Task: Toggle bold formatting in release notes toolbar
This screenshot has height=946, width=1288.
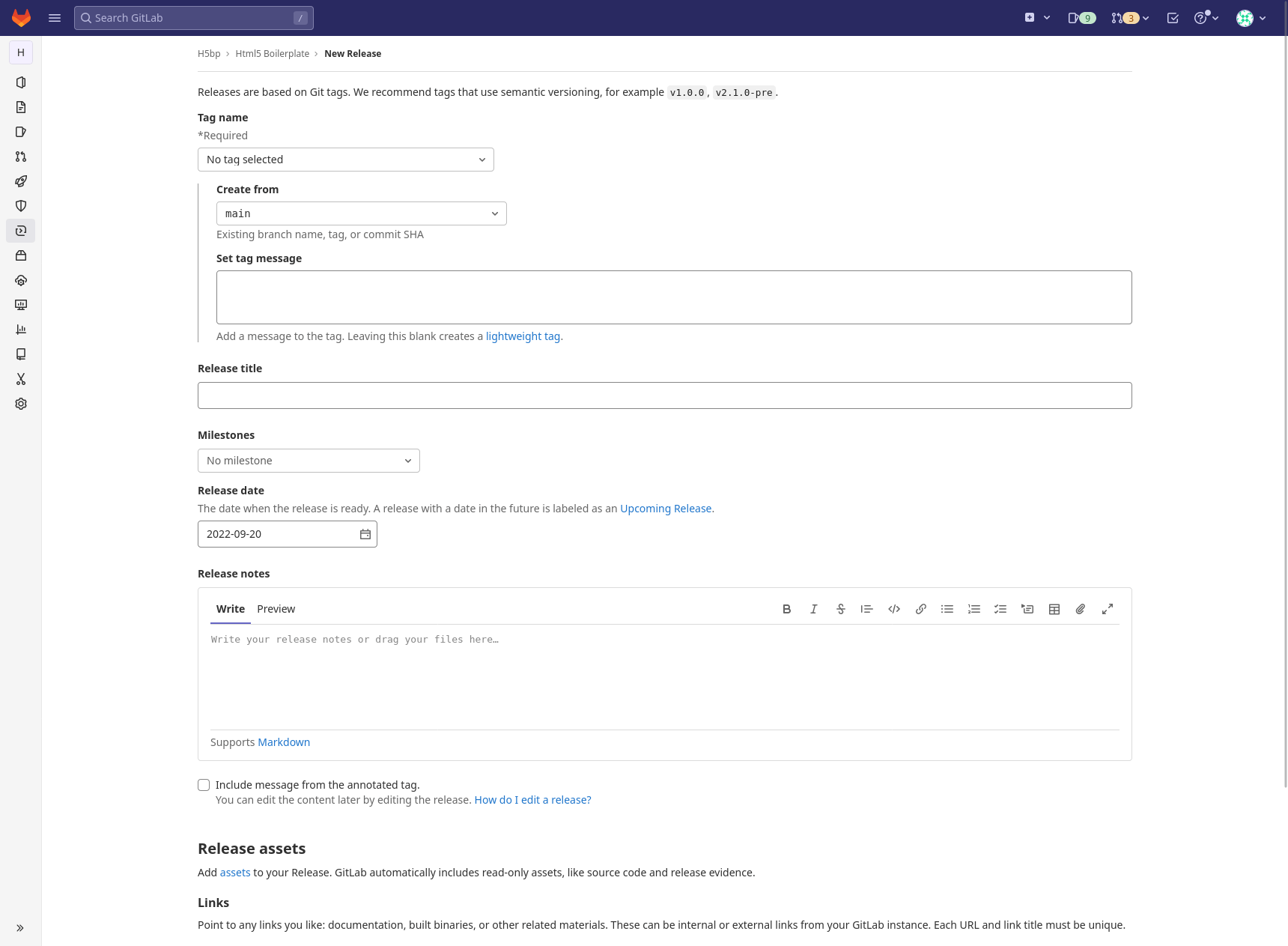Action: (786, 609)
